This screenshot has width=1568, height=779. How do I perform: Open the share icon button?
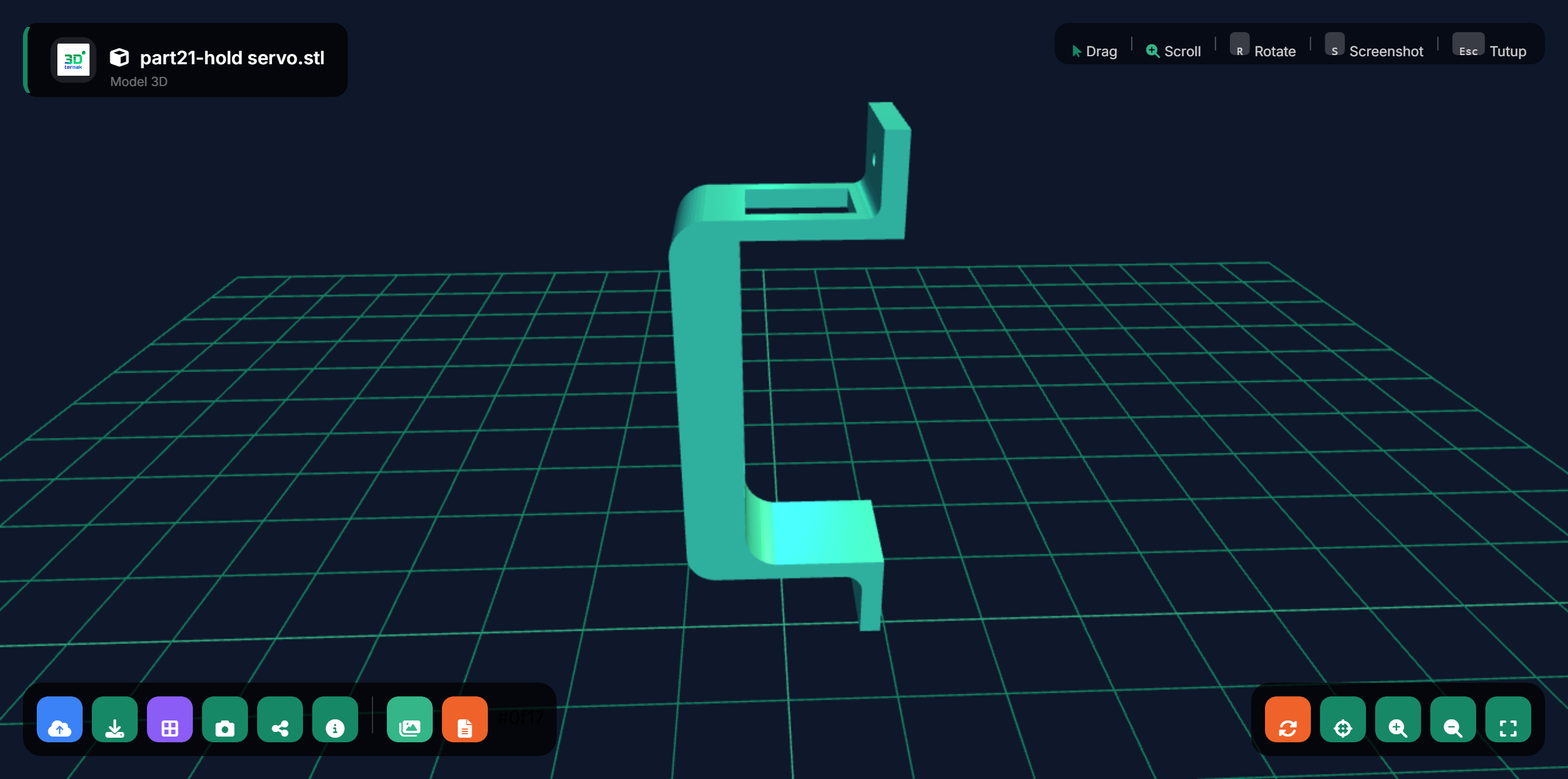click(280, 719)
